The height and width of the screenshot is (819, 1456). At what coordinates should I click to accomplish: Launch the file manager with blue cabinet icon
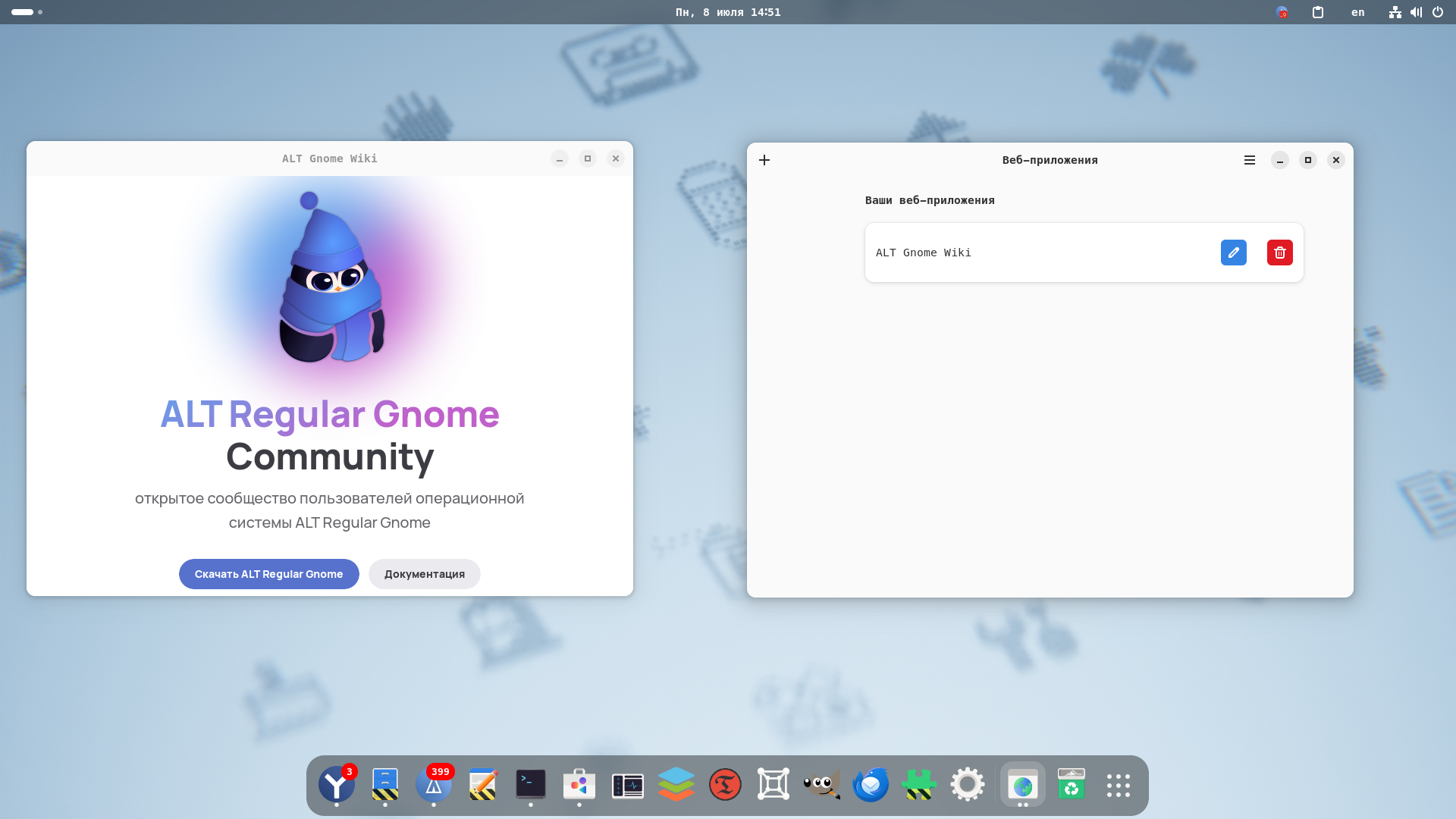click(x=385, y=785)
